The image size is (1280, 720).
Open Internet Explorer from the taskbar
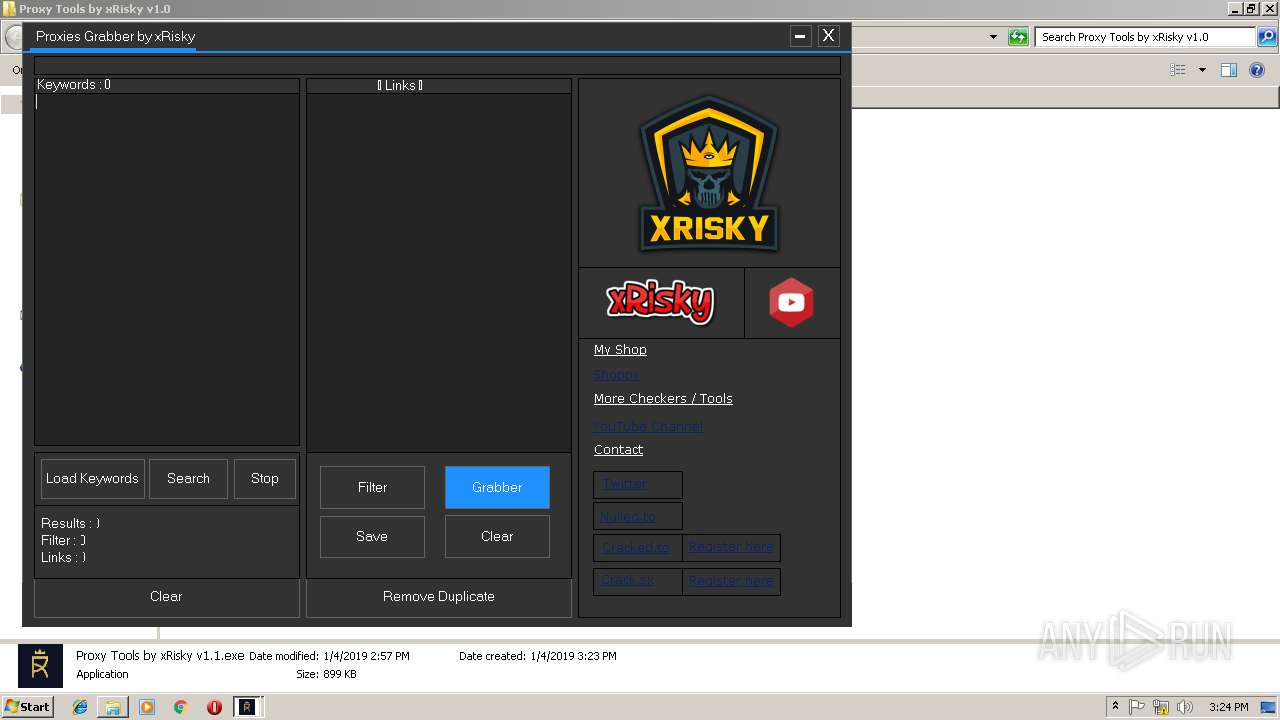click(x=80, y=707)
